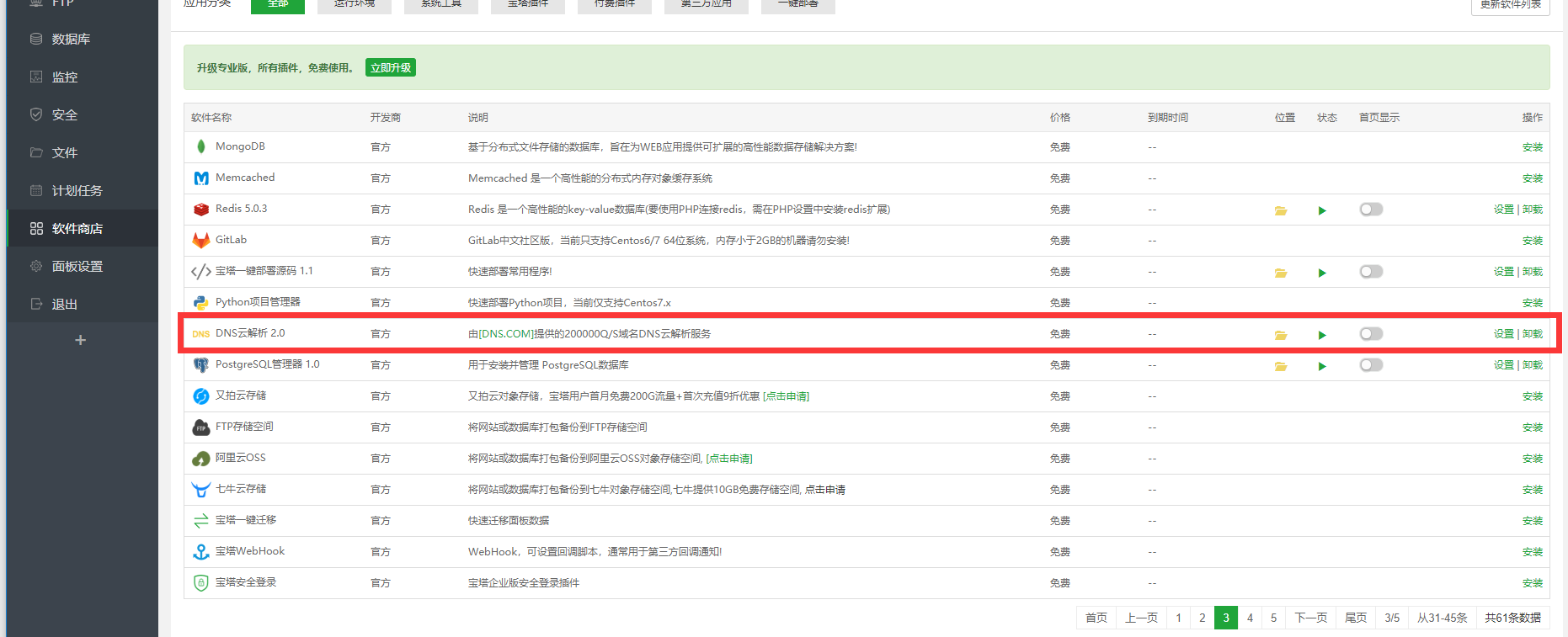Screen dimensions: 1568x637
Task: Click the 又拍云存储 icon
Action: pos(200,395)
